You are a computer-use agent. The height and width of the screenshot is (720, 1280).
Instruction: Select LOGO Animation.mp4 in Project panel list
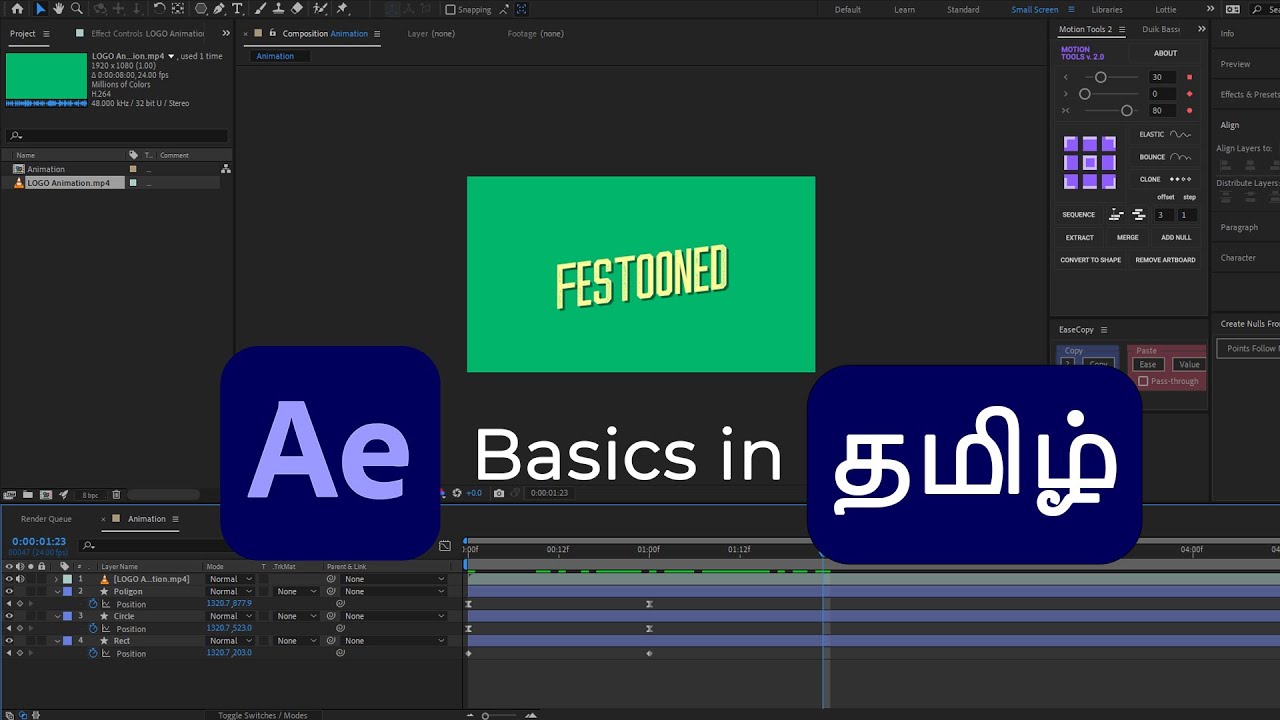(x=68, y=183)
